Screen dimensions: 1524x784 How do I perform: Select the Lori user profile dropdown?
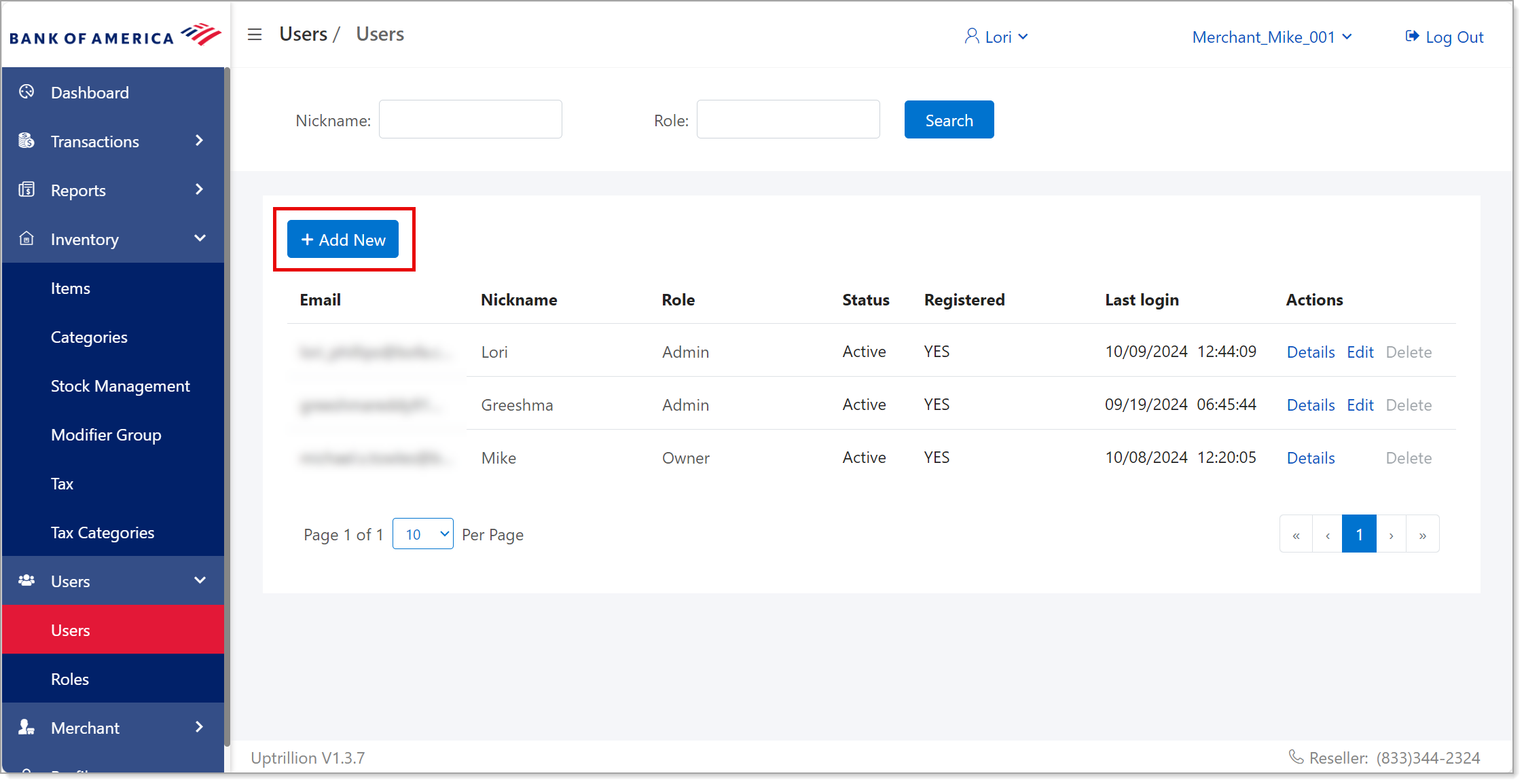(997, 37)
